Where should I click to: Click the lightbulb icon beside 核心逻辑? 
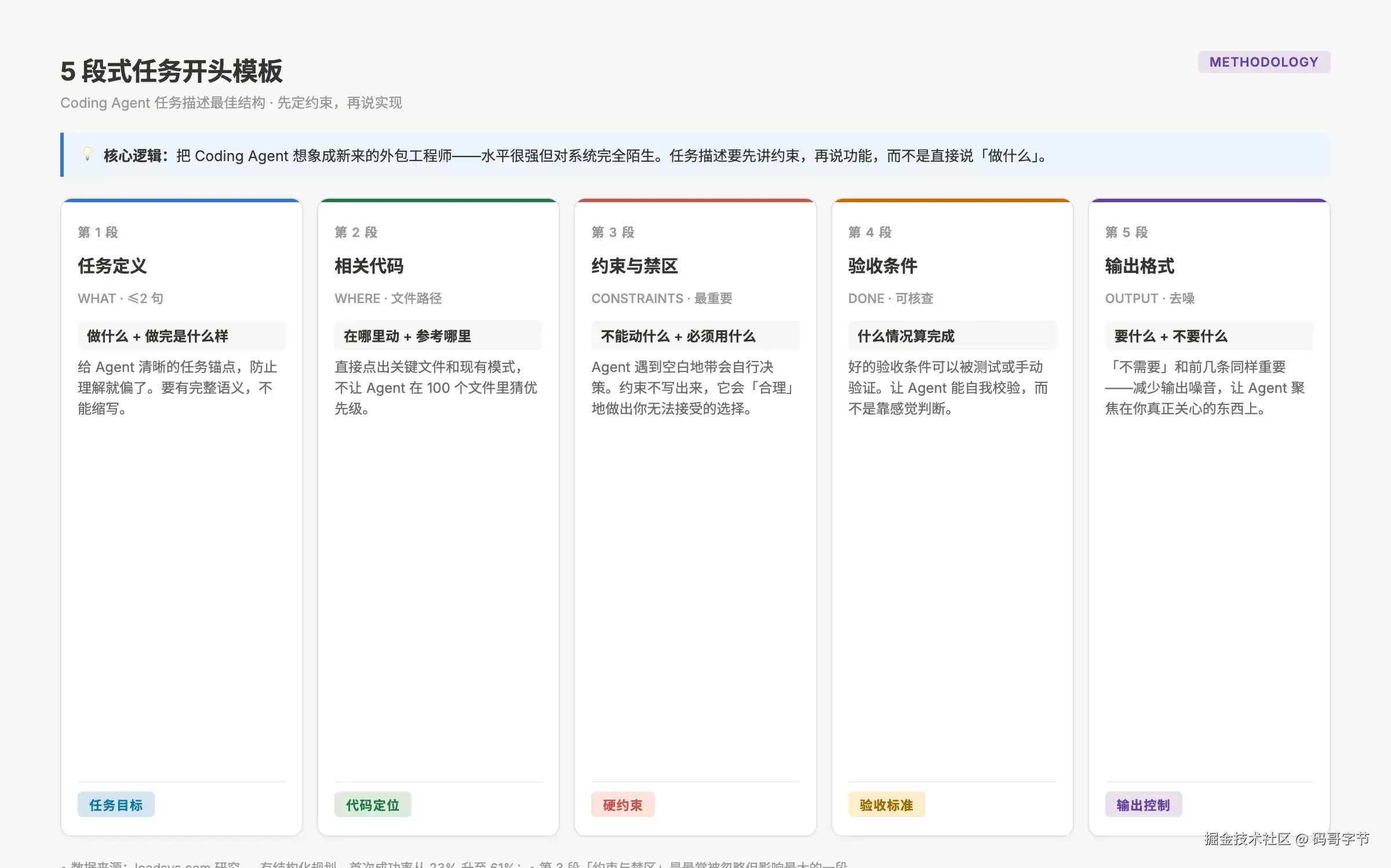(87, 154)
